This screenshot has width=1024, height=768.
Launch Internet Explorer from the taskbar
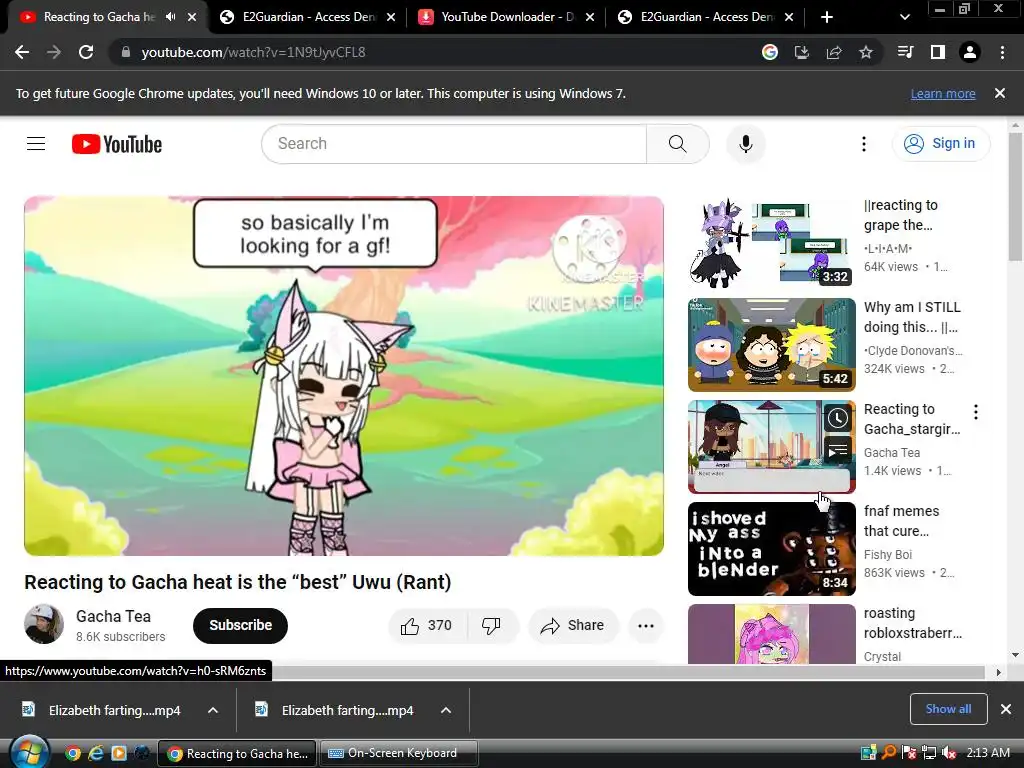click(96, 753)
